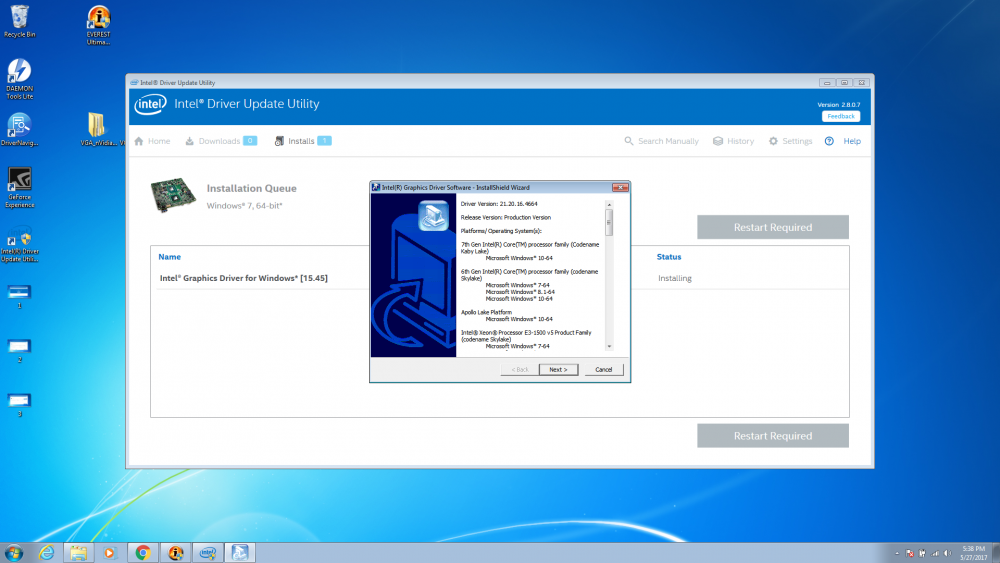Open GeForce Experience desktop icon
The width and height of the screenshot is (1000, 563).
click(x=20, y=187)
